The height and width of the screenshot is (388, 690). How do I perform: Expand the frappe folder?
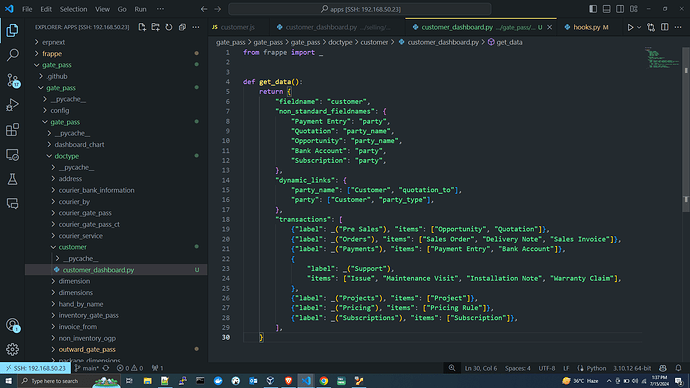pyautogui.click(x=52, y=54)
